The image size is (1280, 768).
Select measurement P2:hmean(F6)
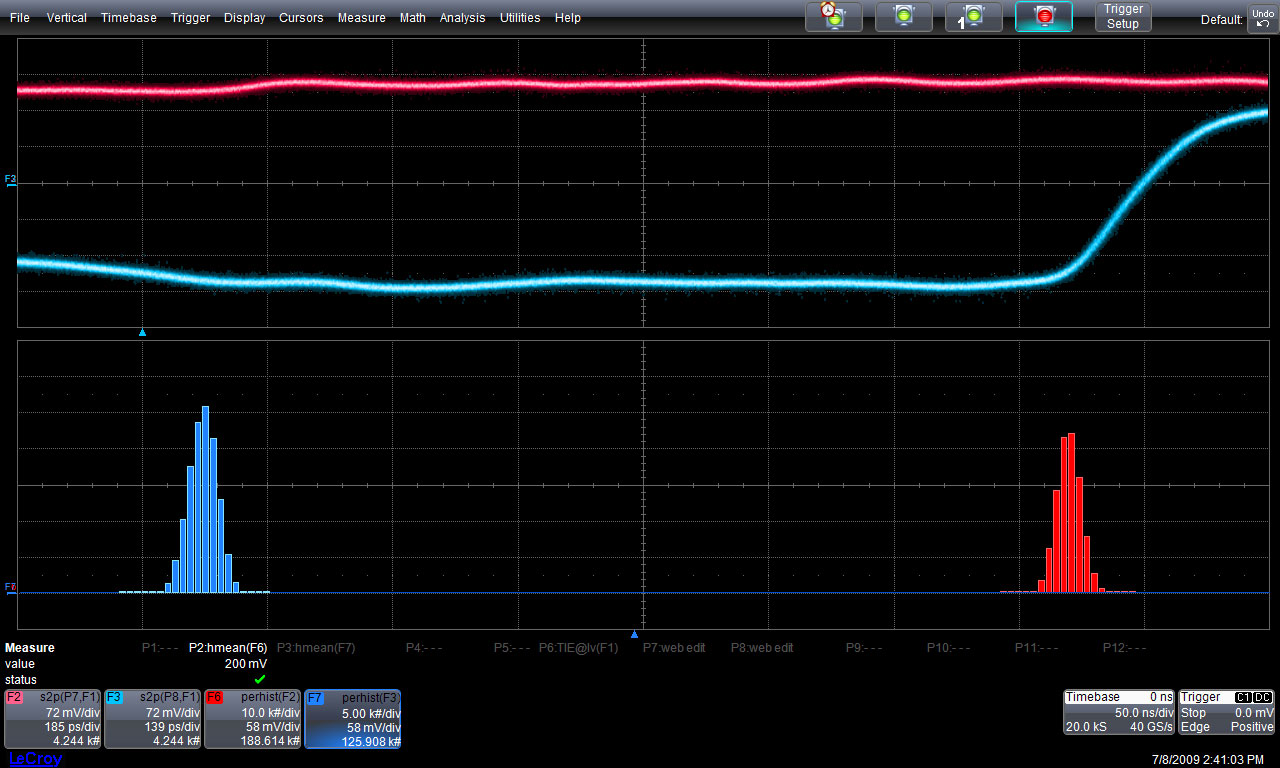(228, 648)
